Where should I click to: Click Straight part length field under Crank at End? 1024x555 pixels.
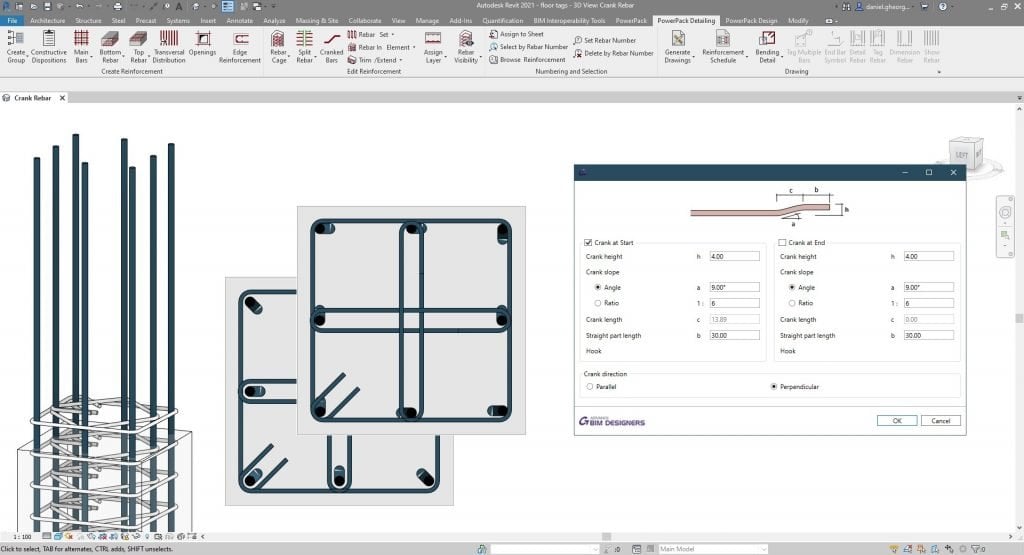point(928,335)
